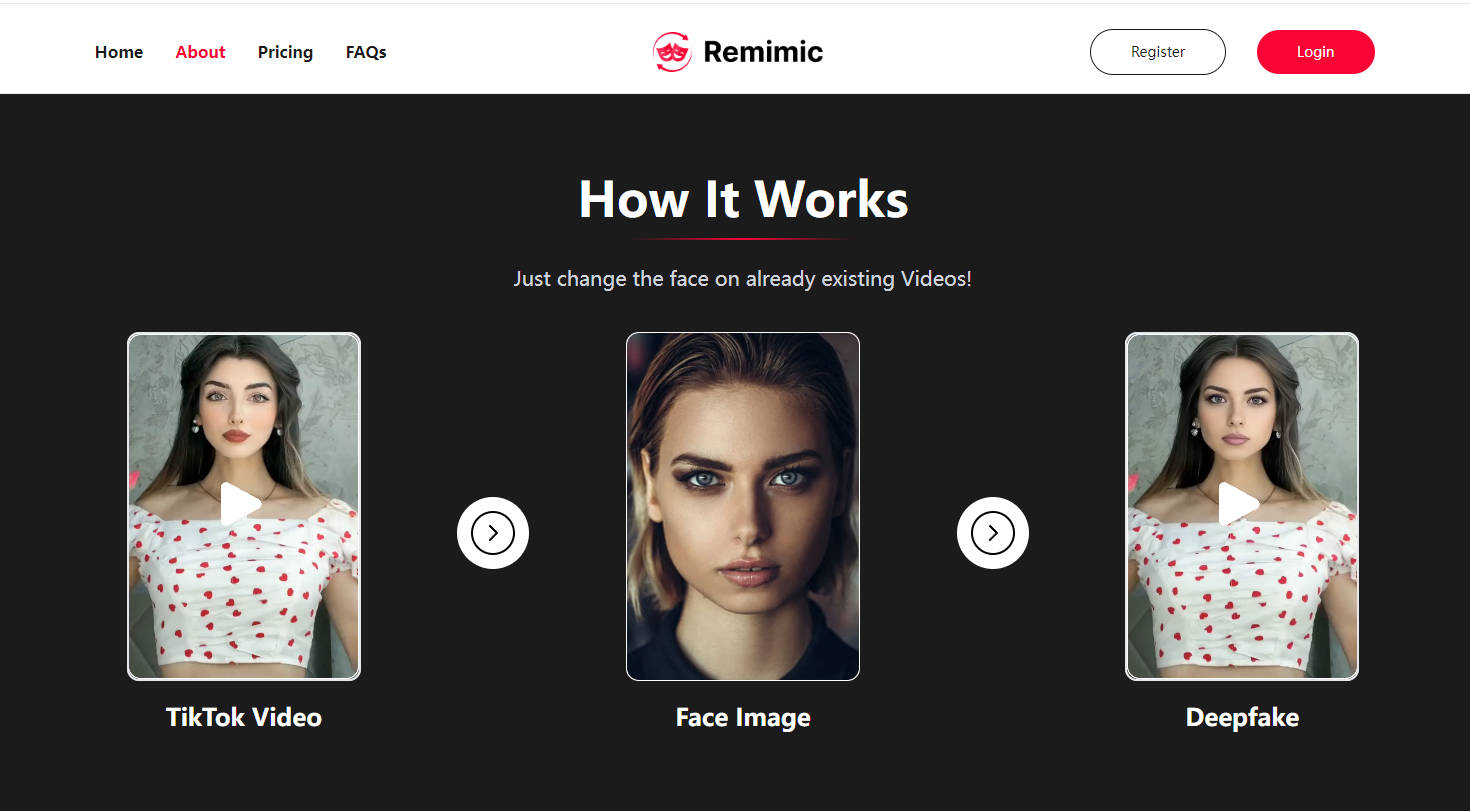Click the Deepfake caption label
This screenshot has width=1470, height=811.
coord(1241,717)
